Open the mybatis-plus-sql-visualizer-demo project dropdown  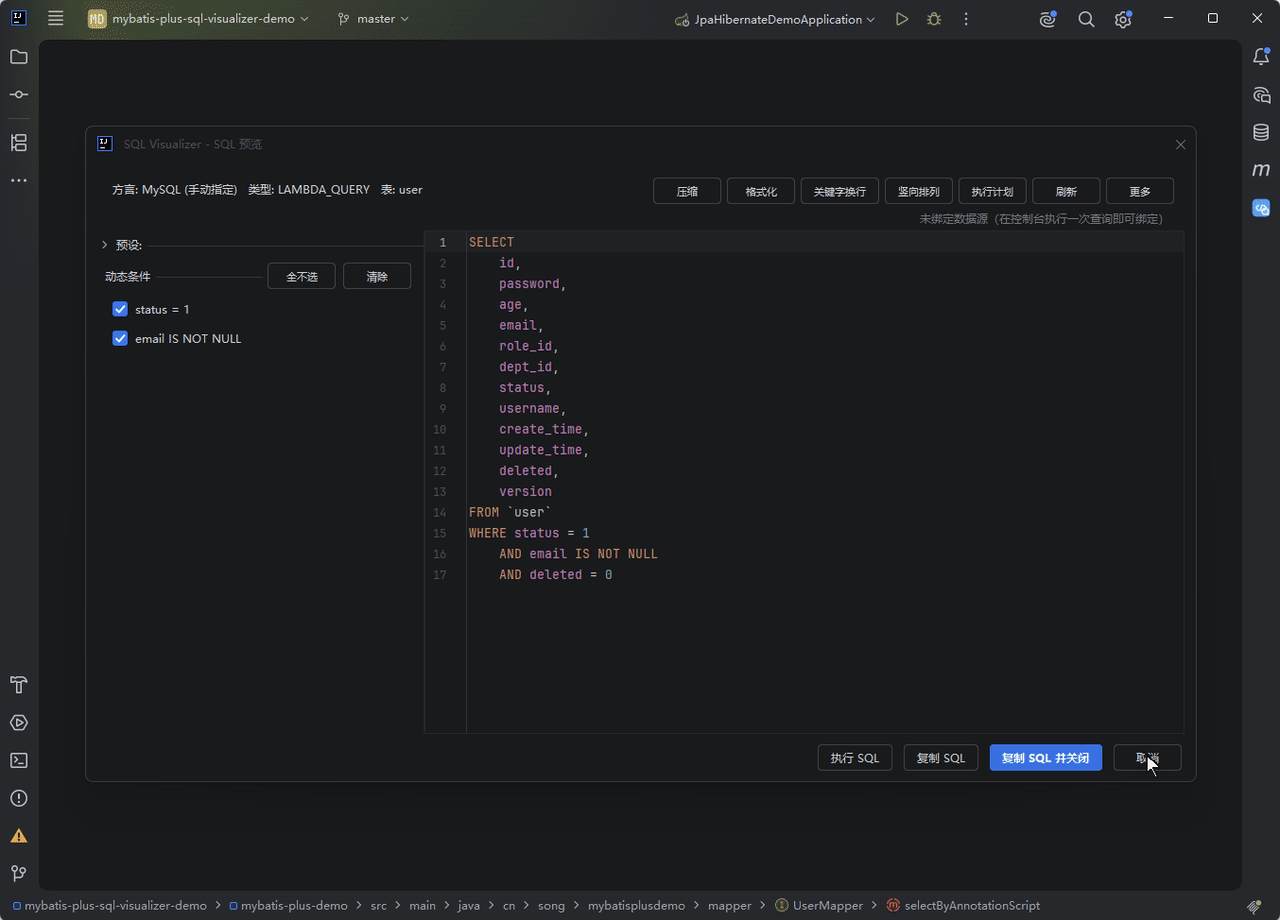199,19
